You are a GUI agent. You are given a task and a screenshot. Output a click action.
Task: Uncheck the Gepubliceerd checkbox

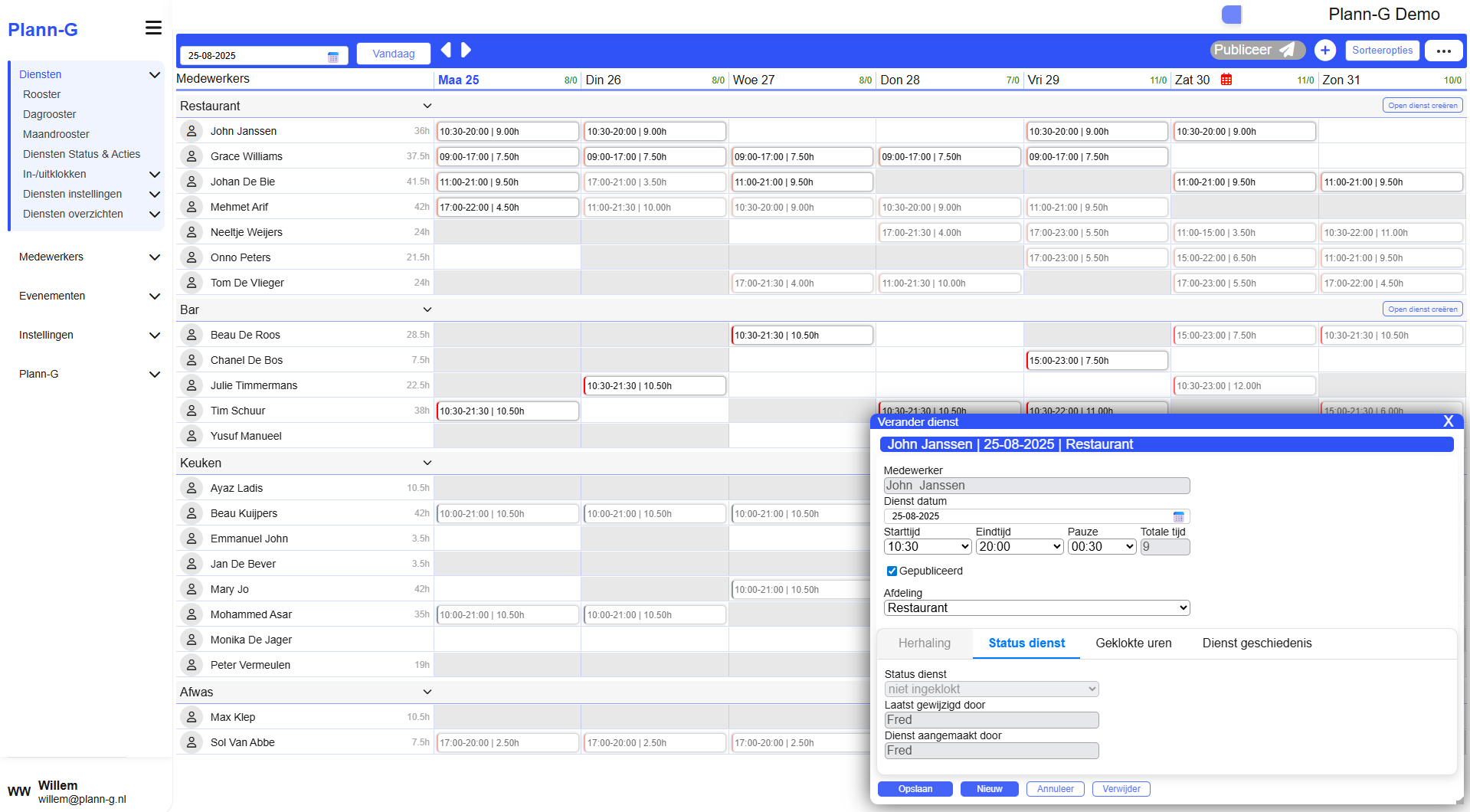coord(891,571)
